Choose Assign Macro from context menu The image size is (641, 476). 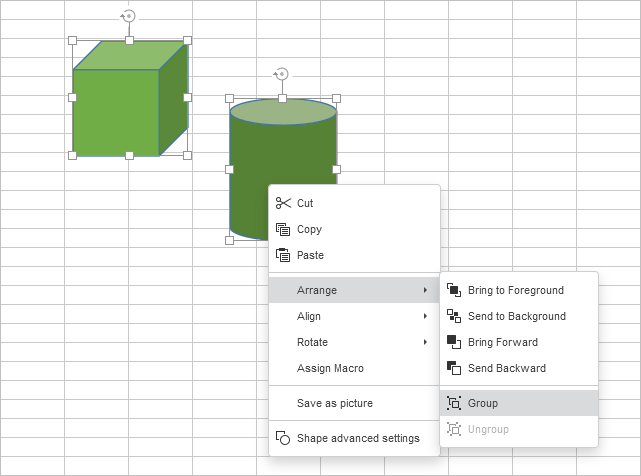[330, 368]
